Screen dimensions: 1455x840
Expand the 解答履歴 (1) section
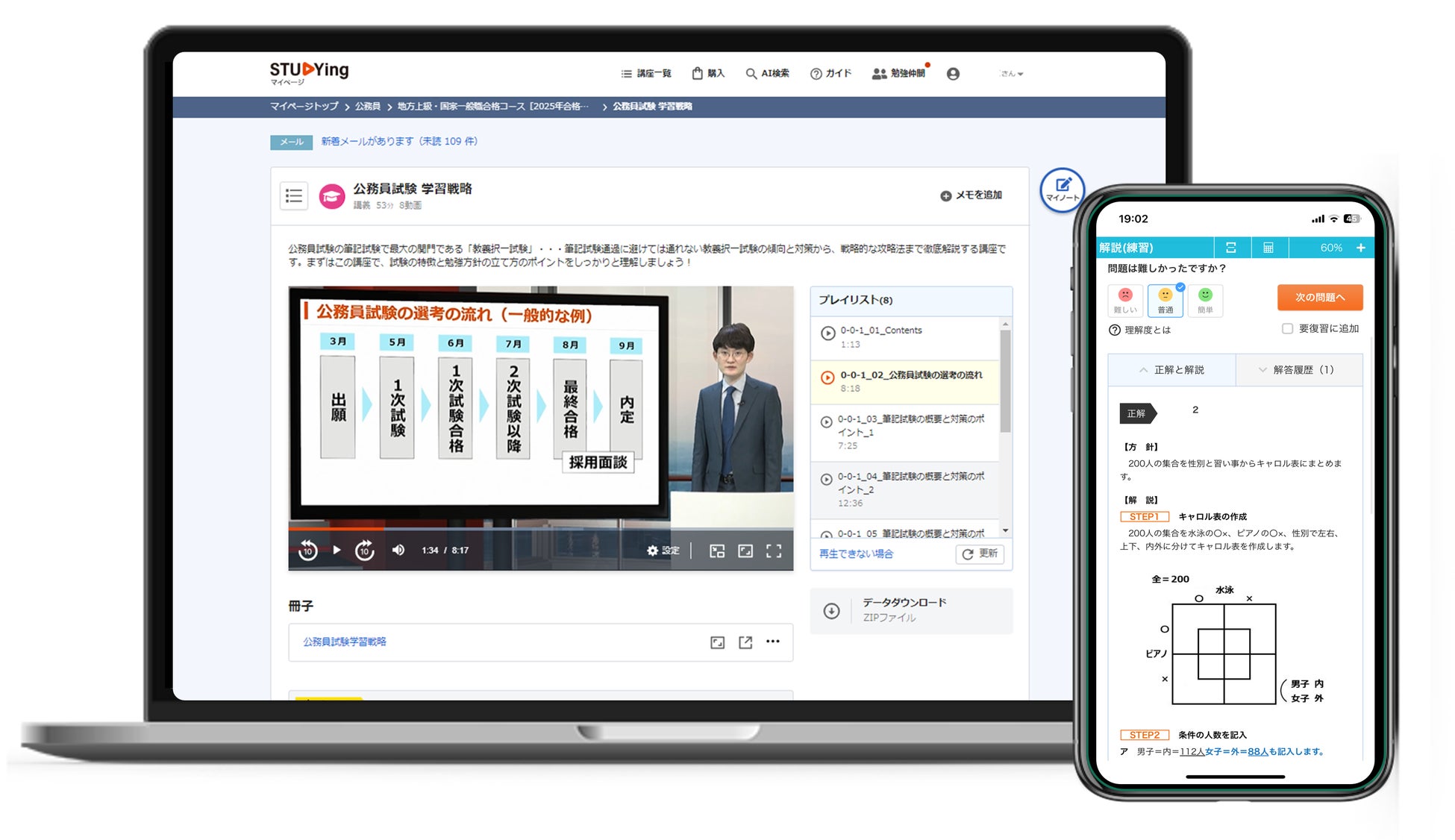[x=1298, y=370]
